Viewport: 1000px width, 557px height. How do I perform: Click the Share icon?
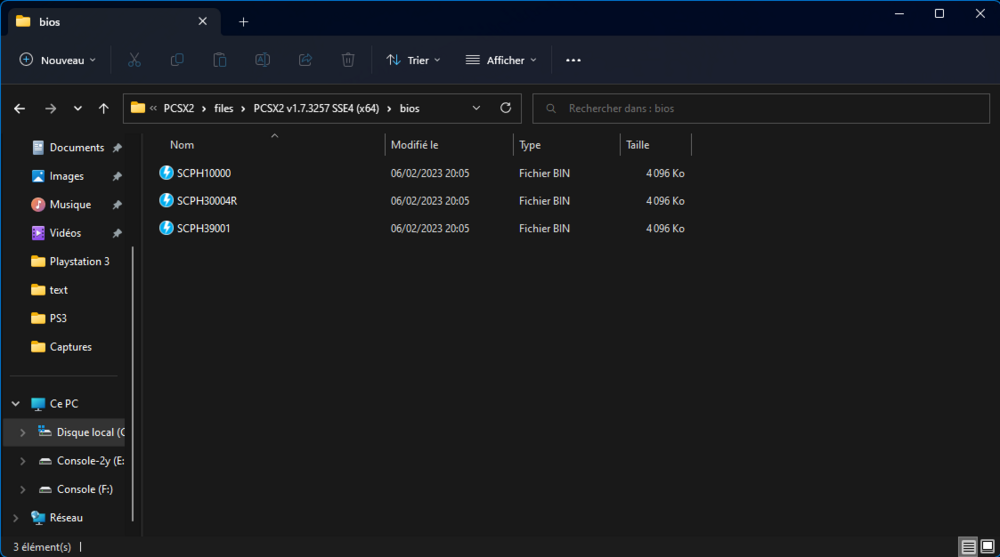[x=305, y=60]
